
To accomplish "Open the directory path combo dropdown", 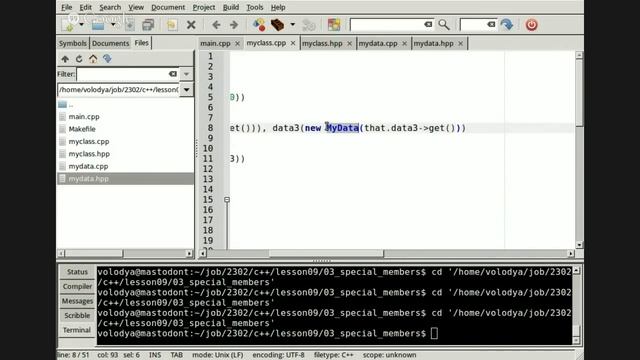I will (187, 90).
